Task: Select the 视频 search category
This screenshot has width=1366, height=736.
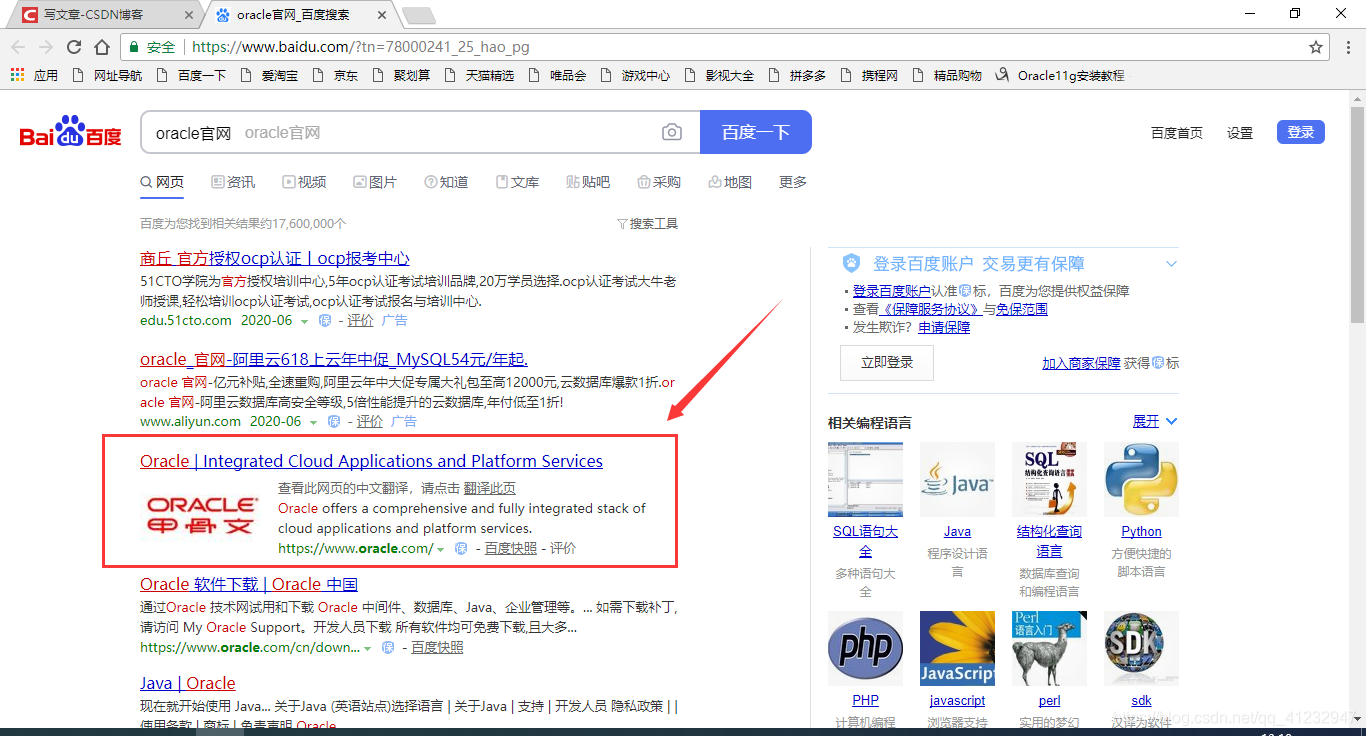Action: point(304,182)
